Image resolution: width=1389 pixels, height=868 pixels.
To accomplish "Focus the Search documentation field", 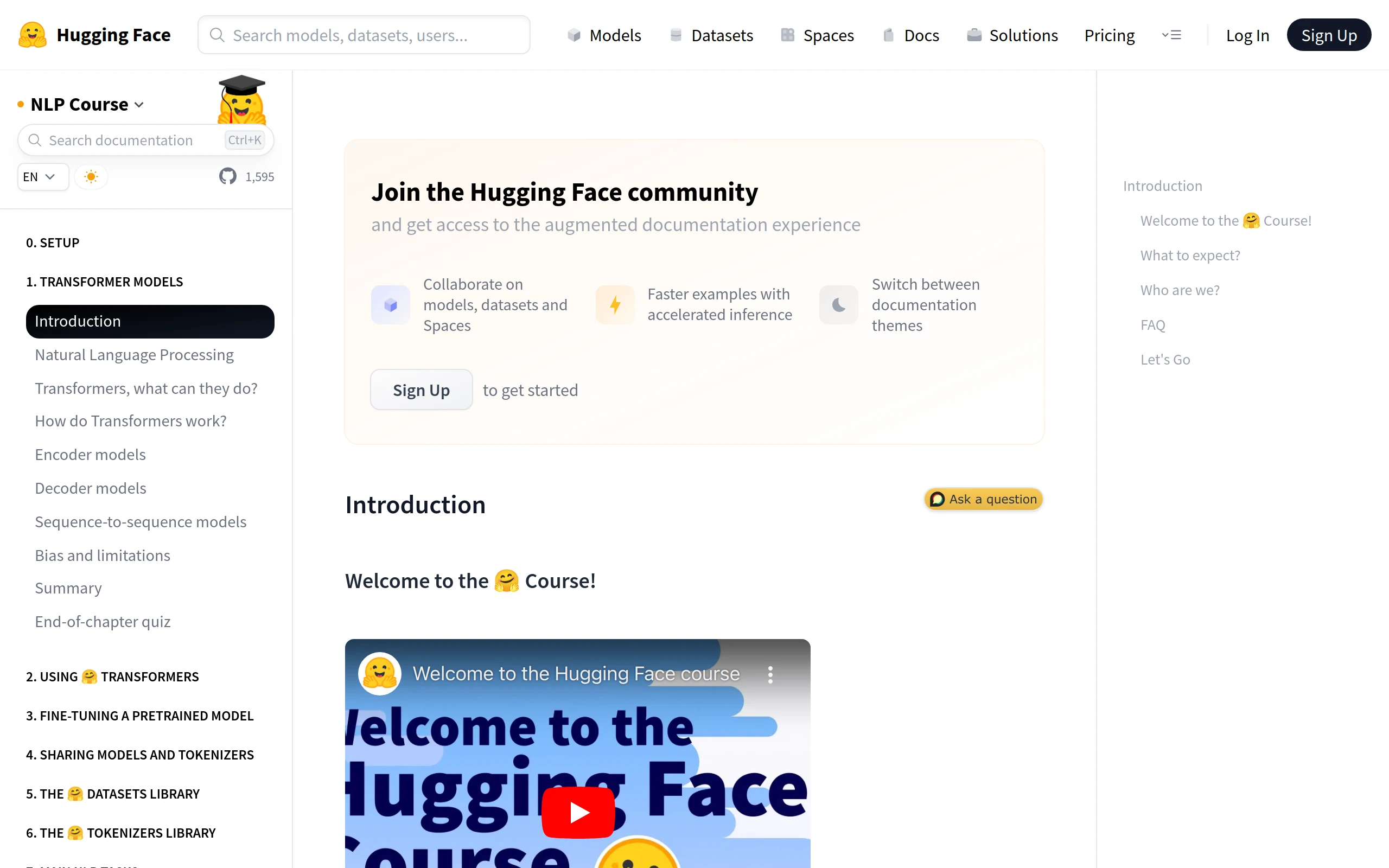I will (x=146, y=140).
